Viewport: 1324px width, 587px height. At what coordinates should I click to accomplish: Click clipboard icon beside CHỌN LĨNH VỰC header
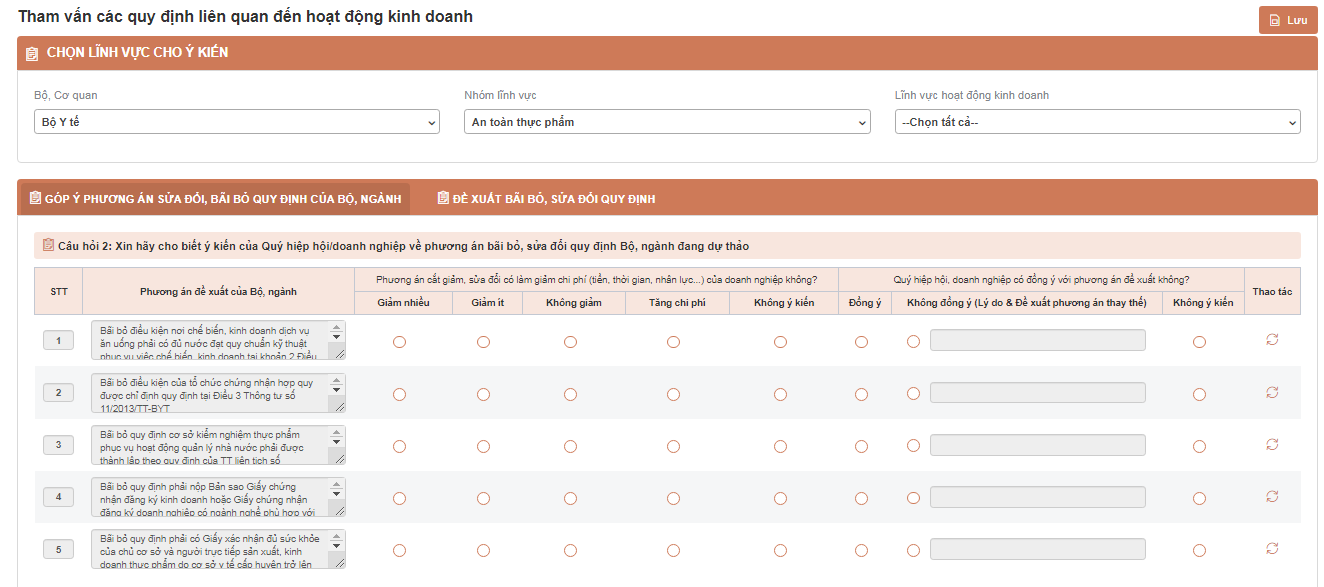pyautogui.click(x=32, y=53)
